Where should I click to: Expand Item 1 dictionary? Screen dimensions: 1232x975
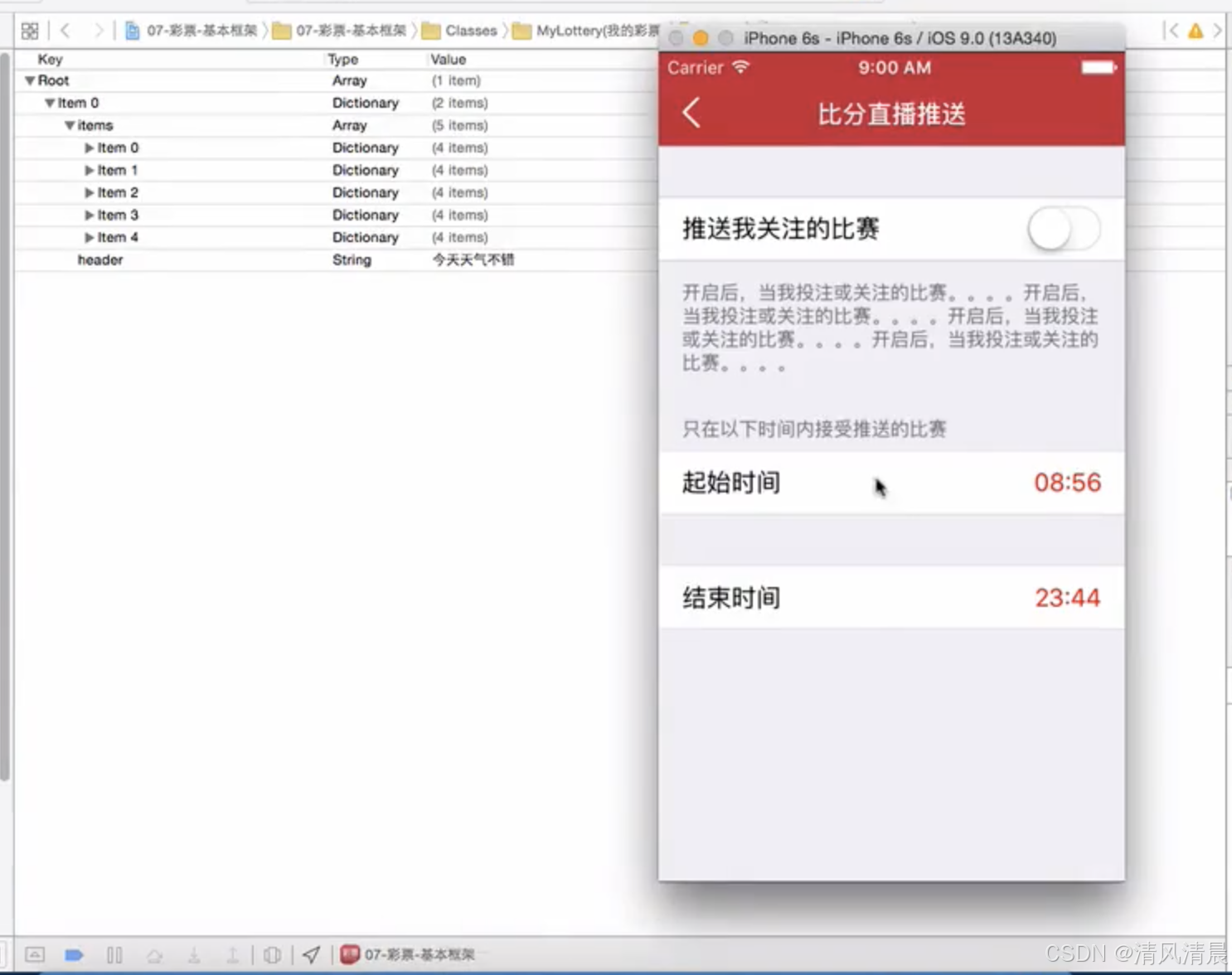coord(90,170)
